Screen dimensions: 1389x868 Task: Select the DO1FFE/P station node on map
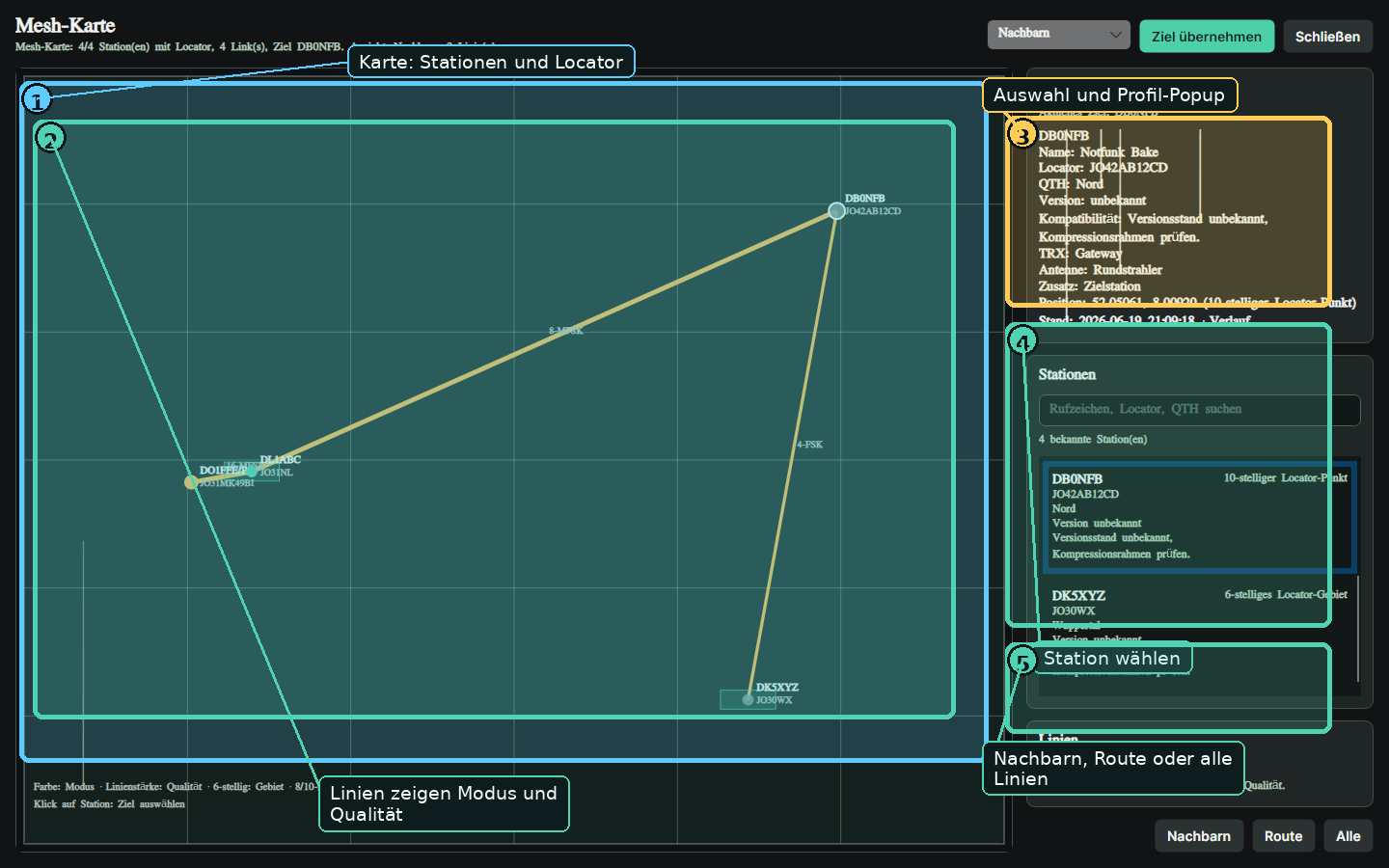[191, 482]
